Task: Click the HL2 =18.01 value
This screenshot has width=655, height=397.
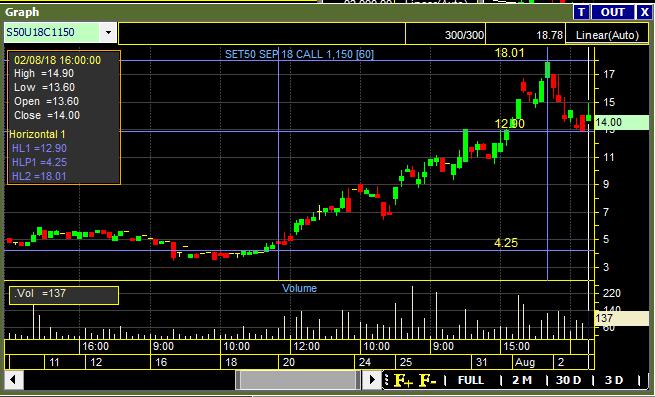Action: click(39, 176)
